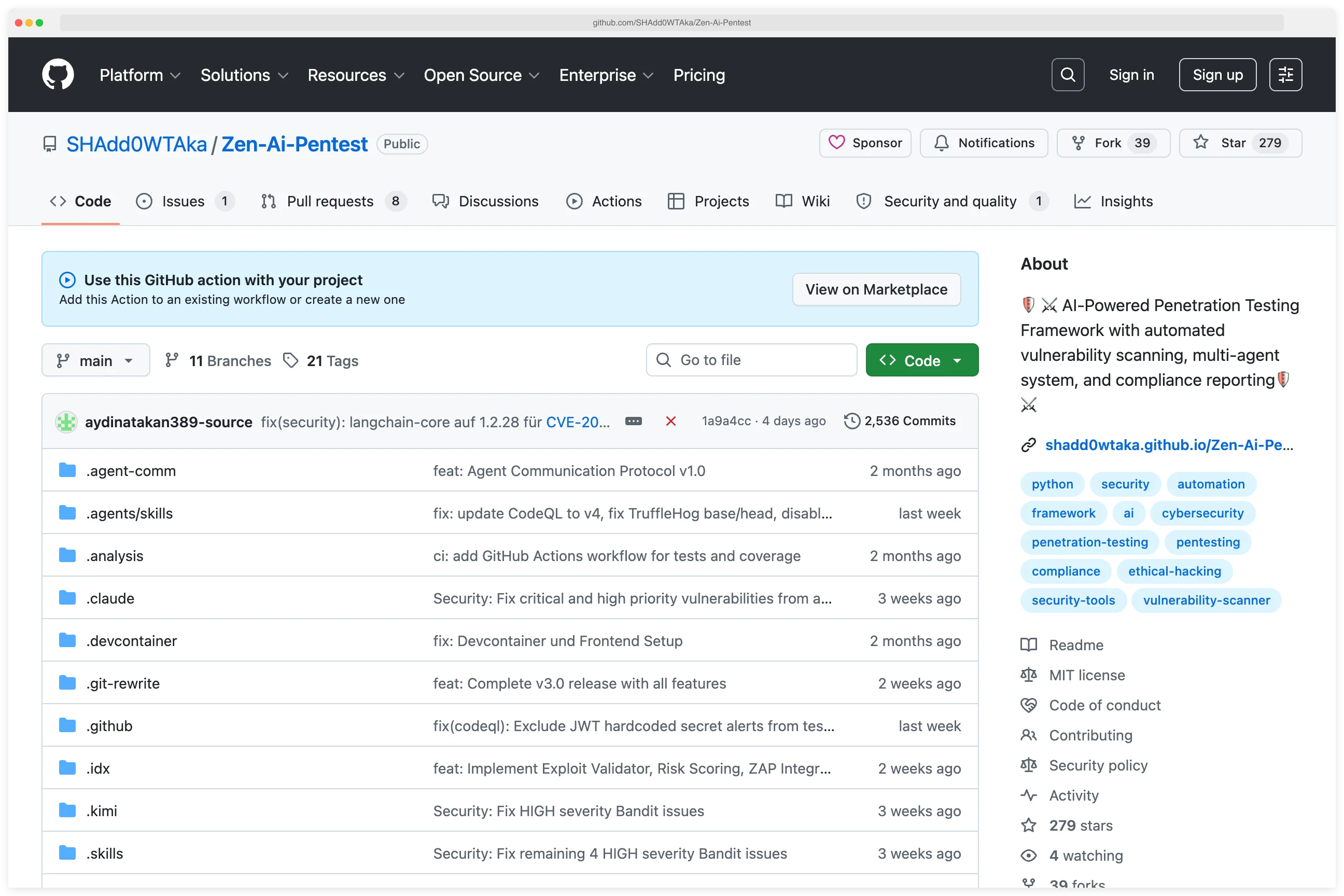Open the CVE-20... link in commit message
Viewport: 1344px width, 896px height.
(x=578, y=422)
